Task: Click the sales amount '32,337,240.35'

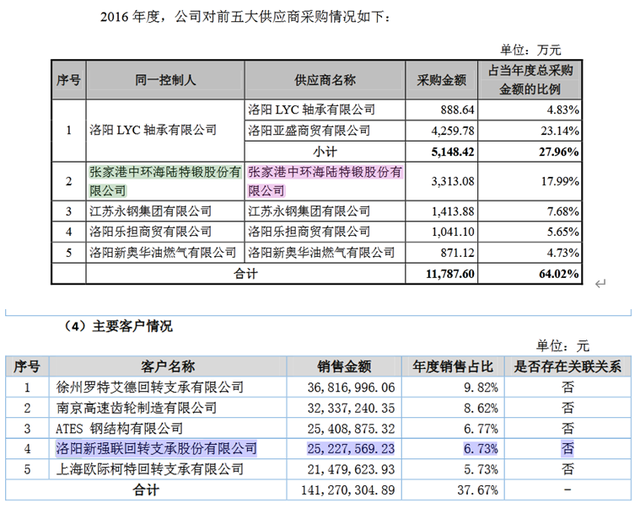Action: click(x=351, y=408)
